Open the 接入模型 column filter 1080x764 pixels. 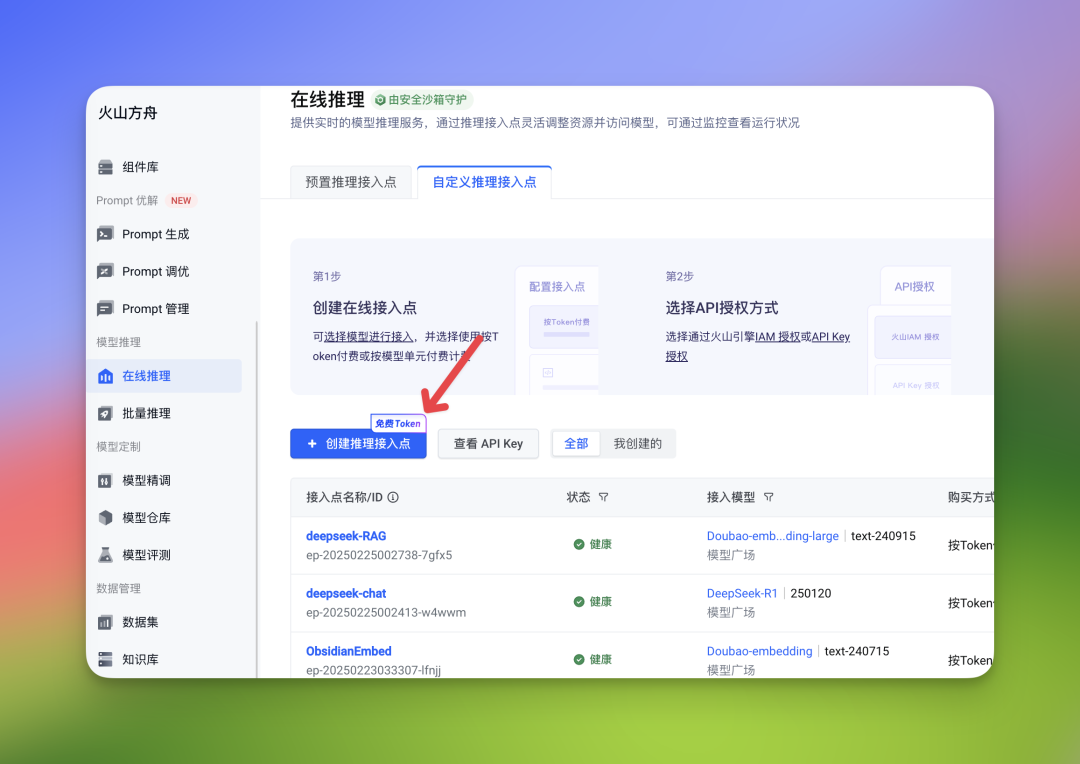point(768,497)
